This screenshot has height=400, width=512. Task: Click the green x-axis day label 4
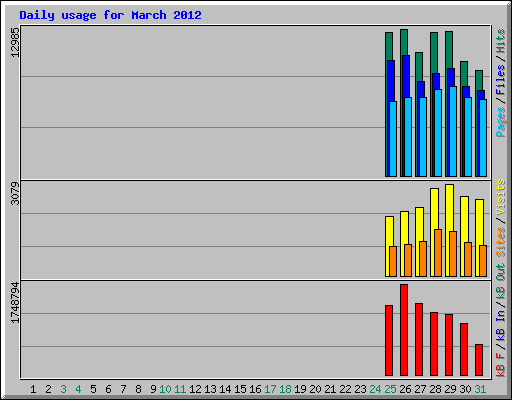tap(78, 389)
